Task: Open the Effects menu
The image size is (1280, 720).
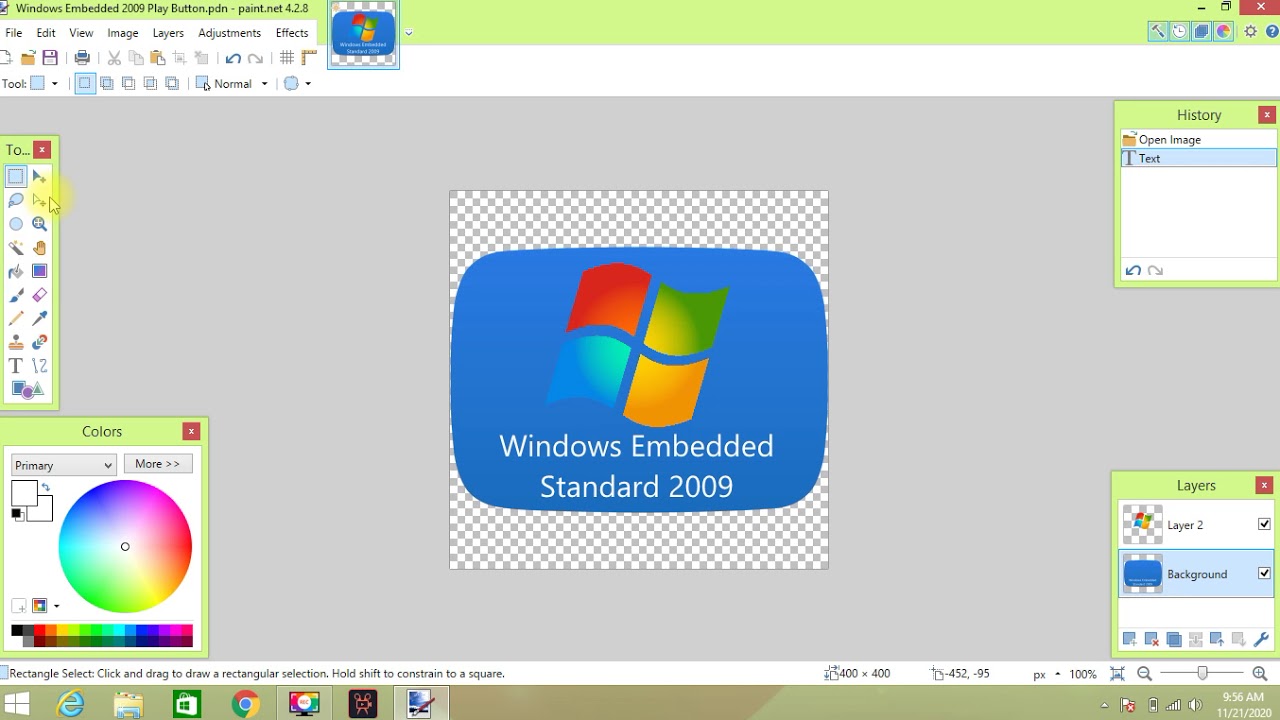Action: pos(292,33)
